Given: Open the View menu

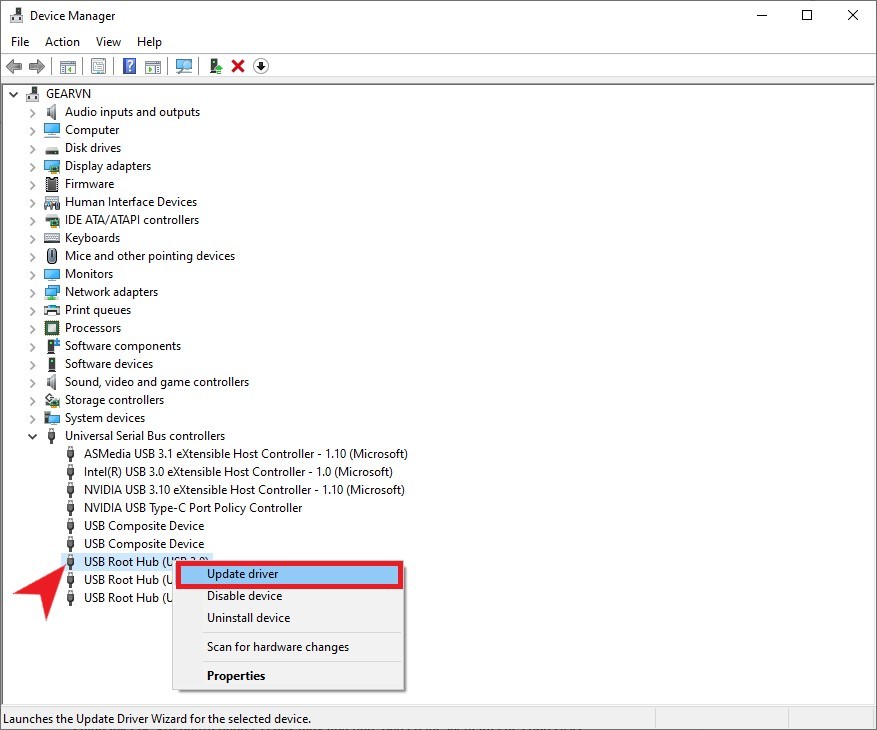Looking at the screenshot, I should (x=108, y=42).
